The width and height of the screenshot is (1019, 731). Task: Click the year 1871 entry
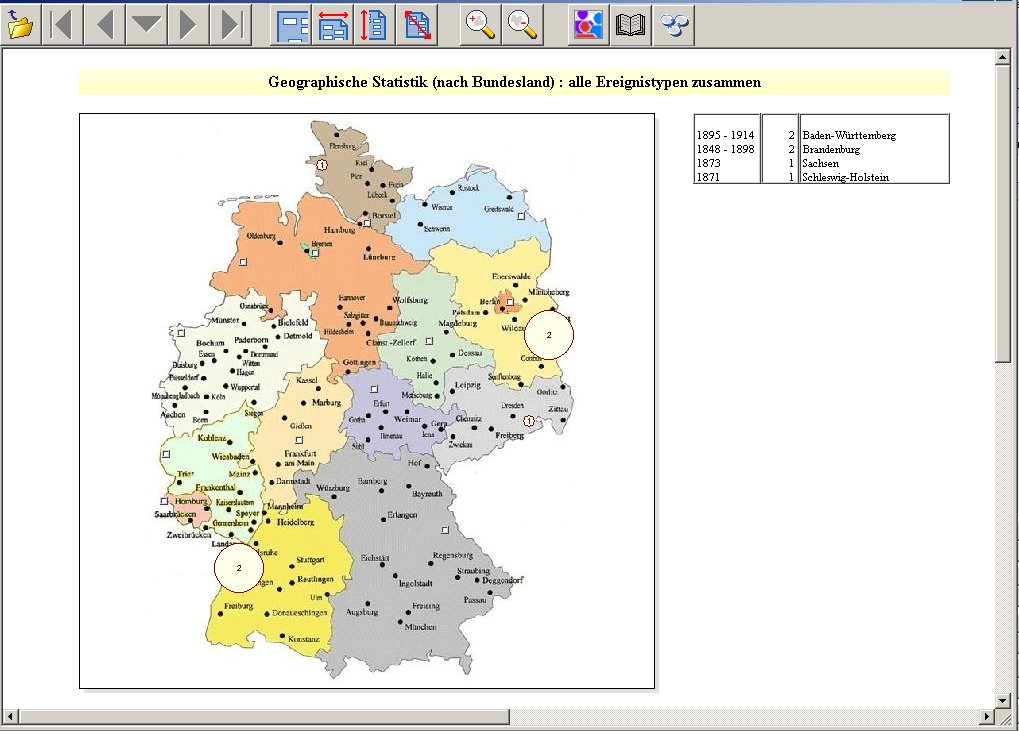pos(708,177)
